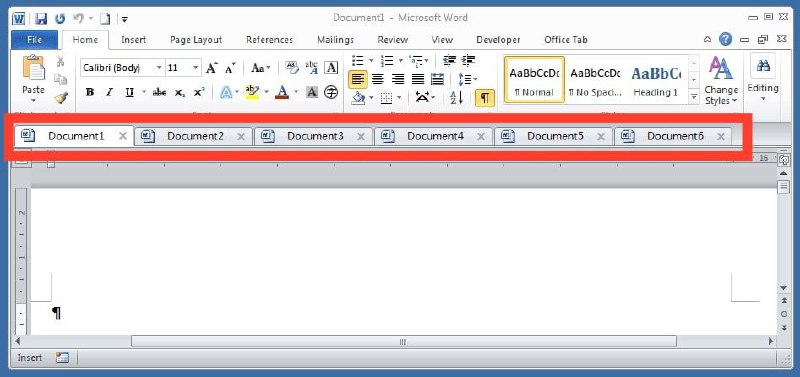Open the Change Case Aa menu
Screen dimensions: 800x377
coord(260,68)
